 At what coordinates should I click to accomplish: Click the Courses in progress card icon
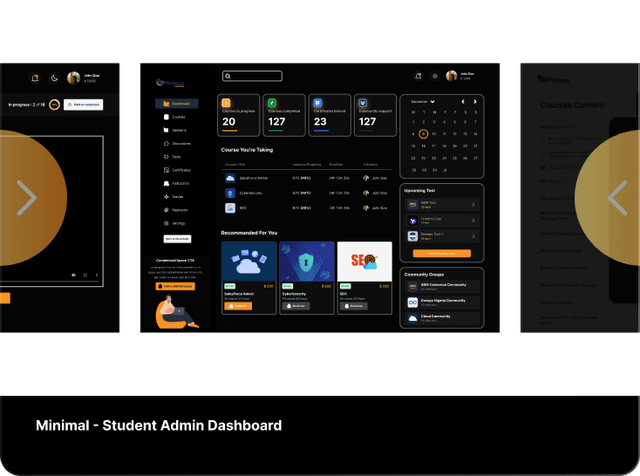click(227, 102)
